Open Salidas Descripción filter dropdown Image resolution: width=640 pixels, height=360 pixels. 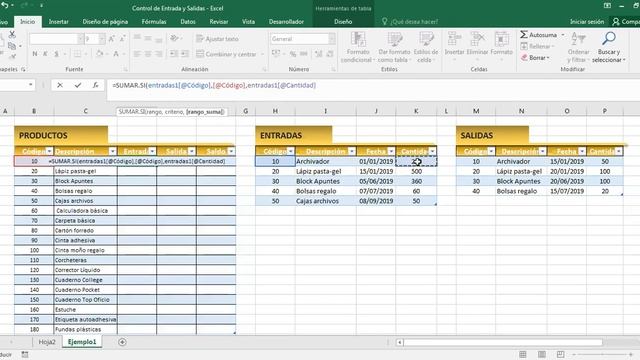pyautogui.click(x=542, y=151)
